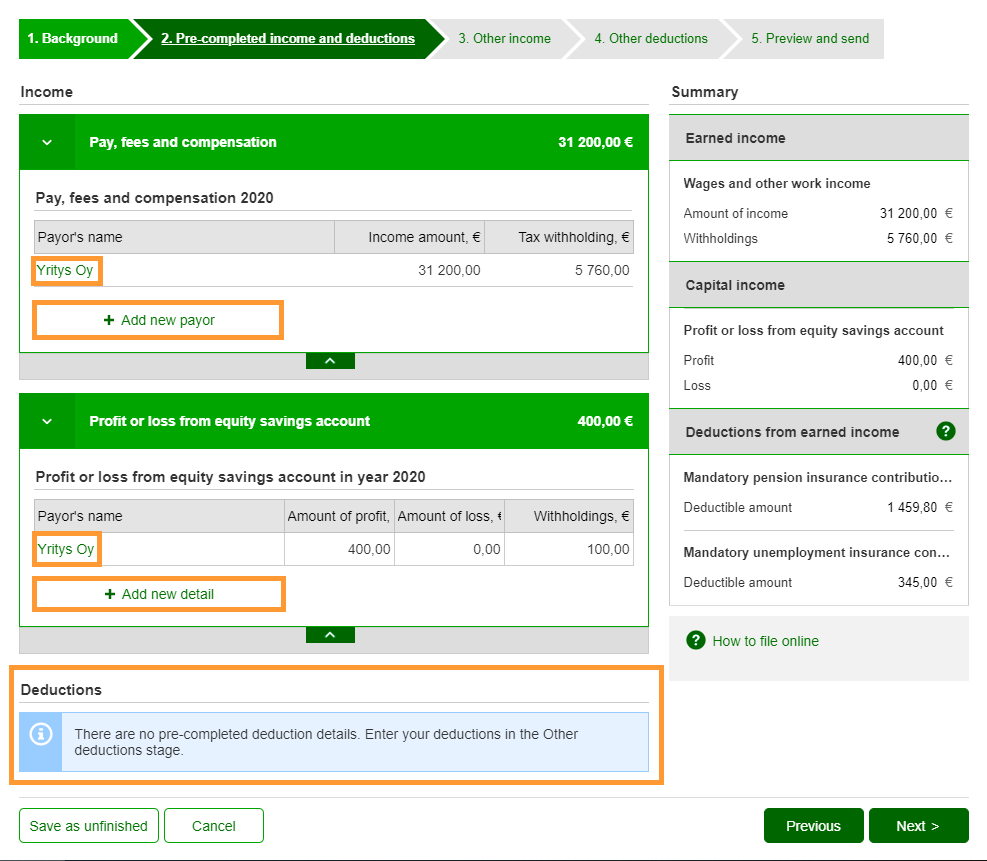Click the info icon in the Deductions notice
987x861 pixels.
coord(41,734)
